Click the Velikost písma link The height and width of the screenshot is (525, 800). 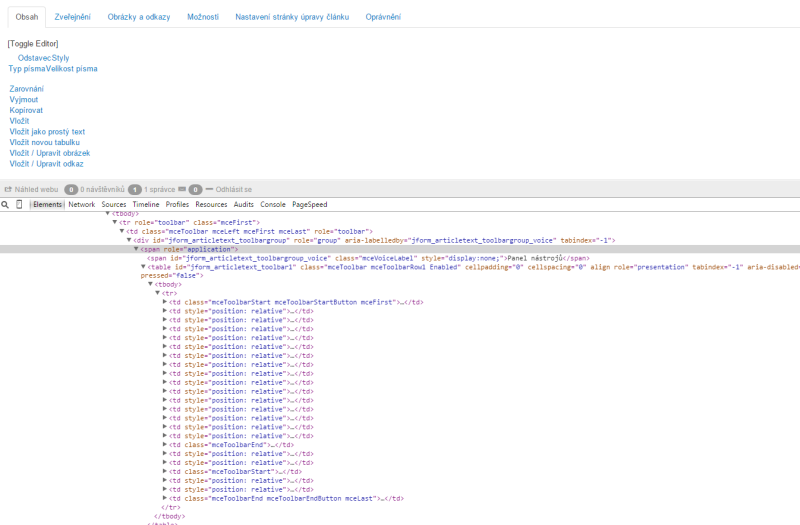(x=72, y=69)
